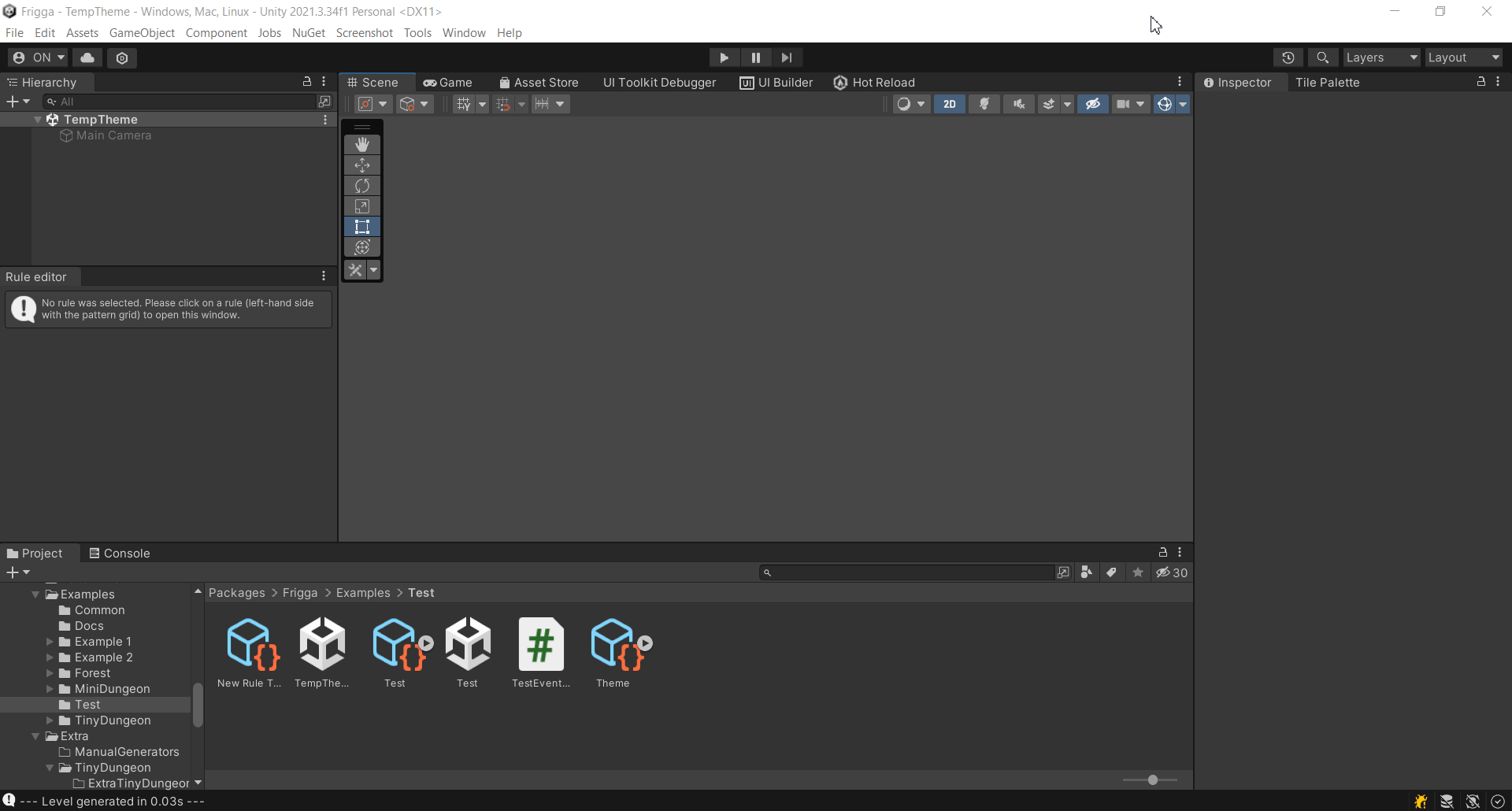Click the Project search input field
1512x811 pixels.
pos(907,572)
